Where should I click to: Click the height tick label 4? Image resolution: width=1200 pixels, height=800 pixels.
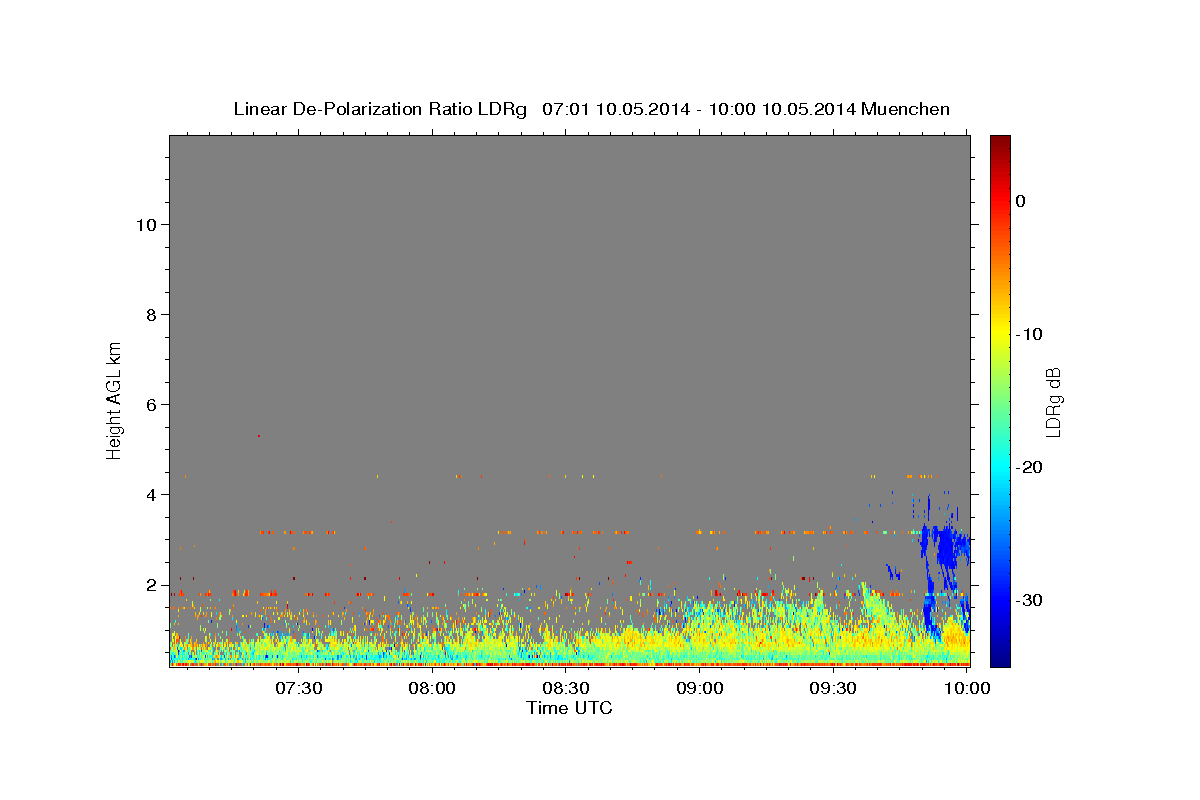click(150, 495)
